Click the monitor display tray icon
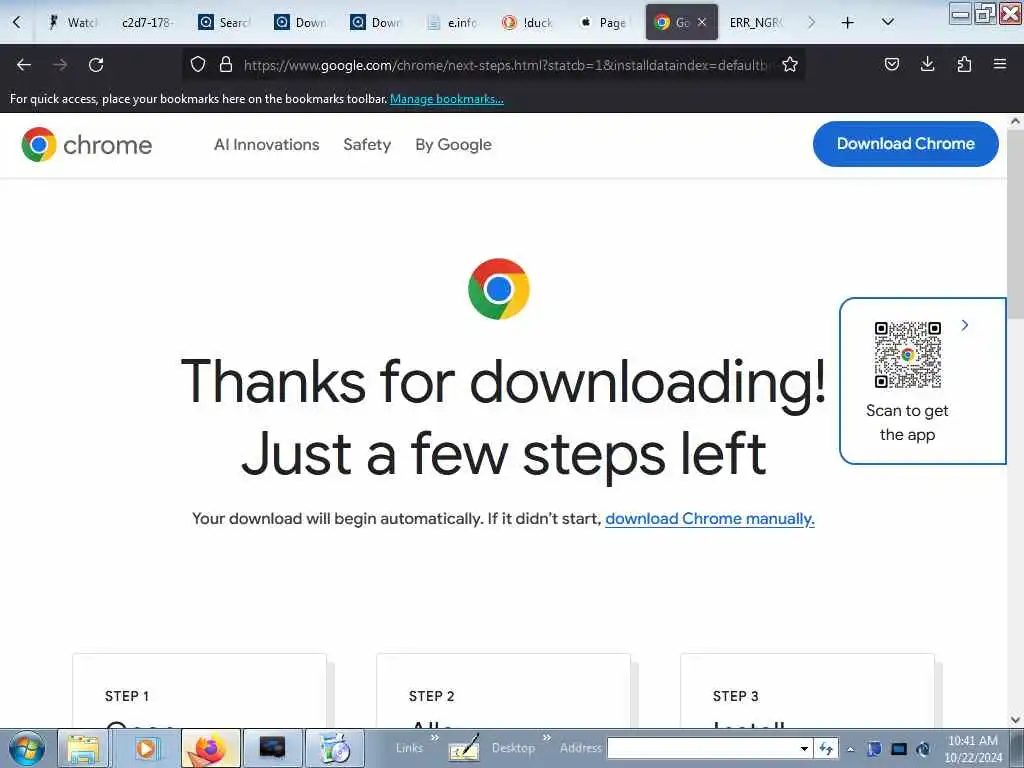This screenshot has width=1024, height=768. point(899,749)
